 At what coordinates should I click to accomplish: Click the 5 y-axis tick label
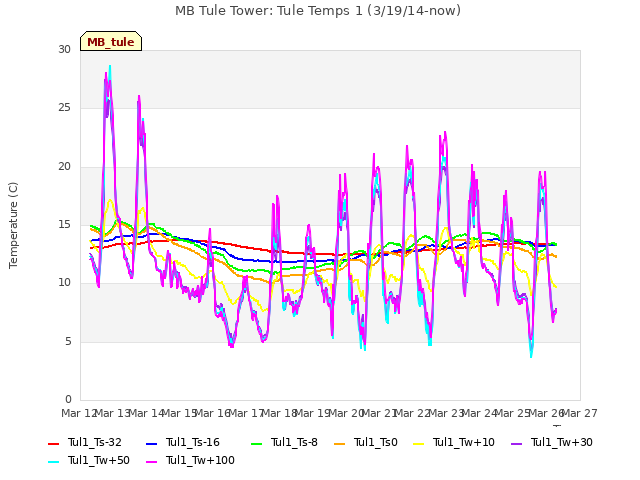tap(68, 341)
